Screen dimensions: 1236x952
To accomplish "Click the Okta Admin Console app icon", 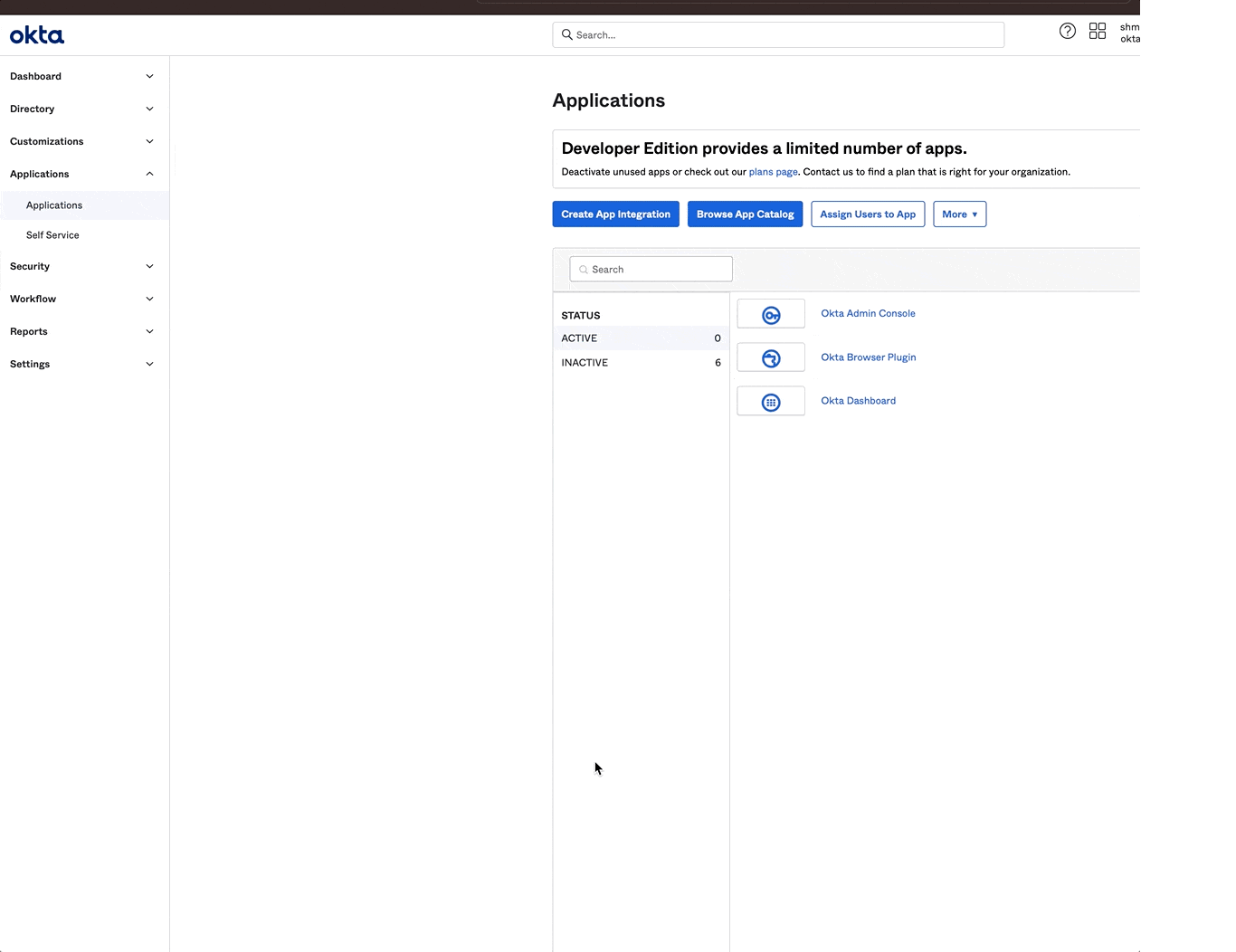I will point(771,314).
